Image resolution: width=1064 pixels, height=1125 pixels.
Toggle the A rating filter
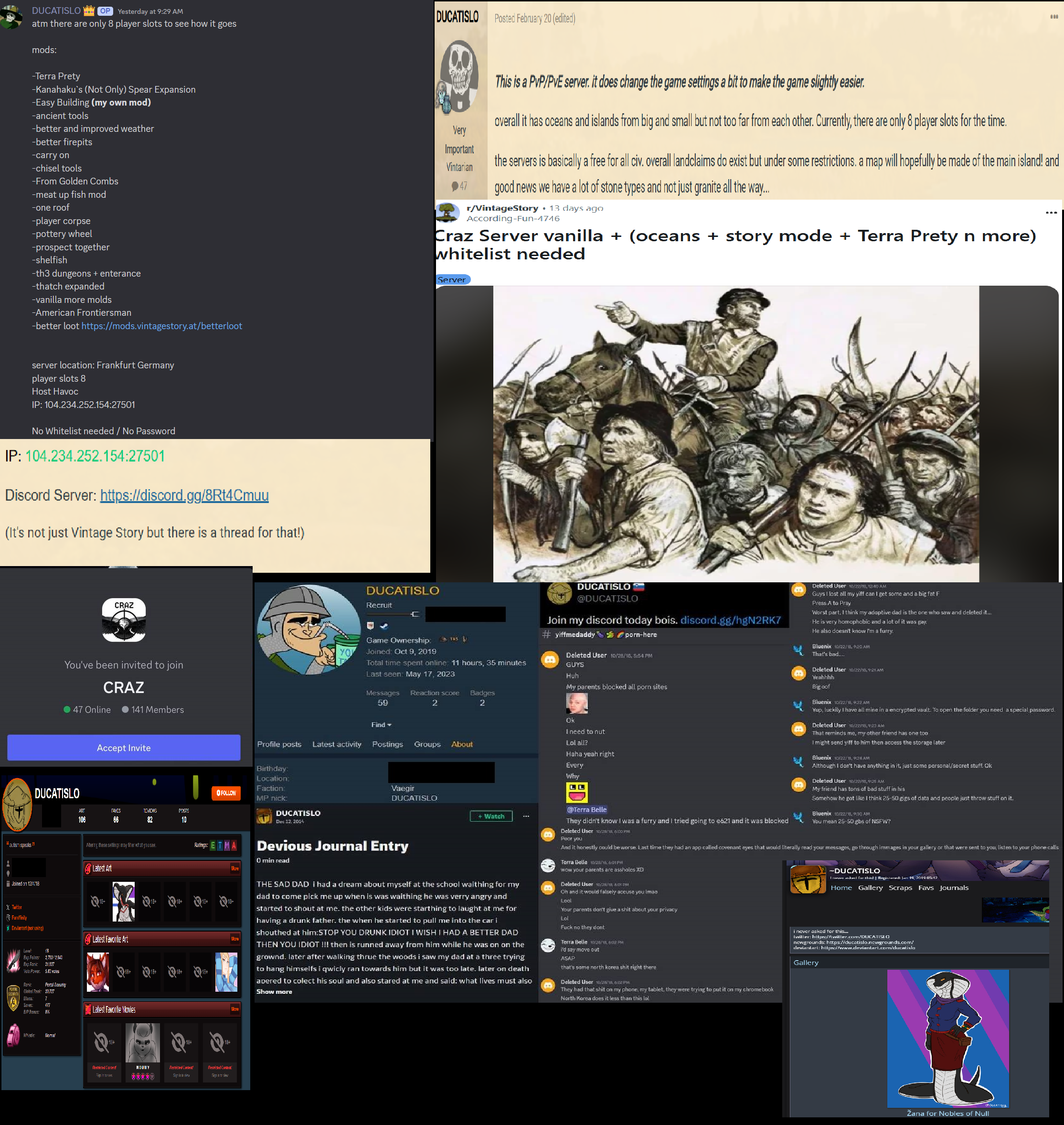(x=234, y=846)
